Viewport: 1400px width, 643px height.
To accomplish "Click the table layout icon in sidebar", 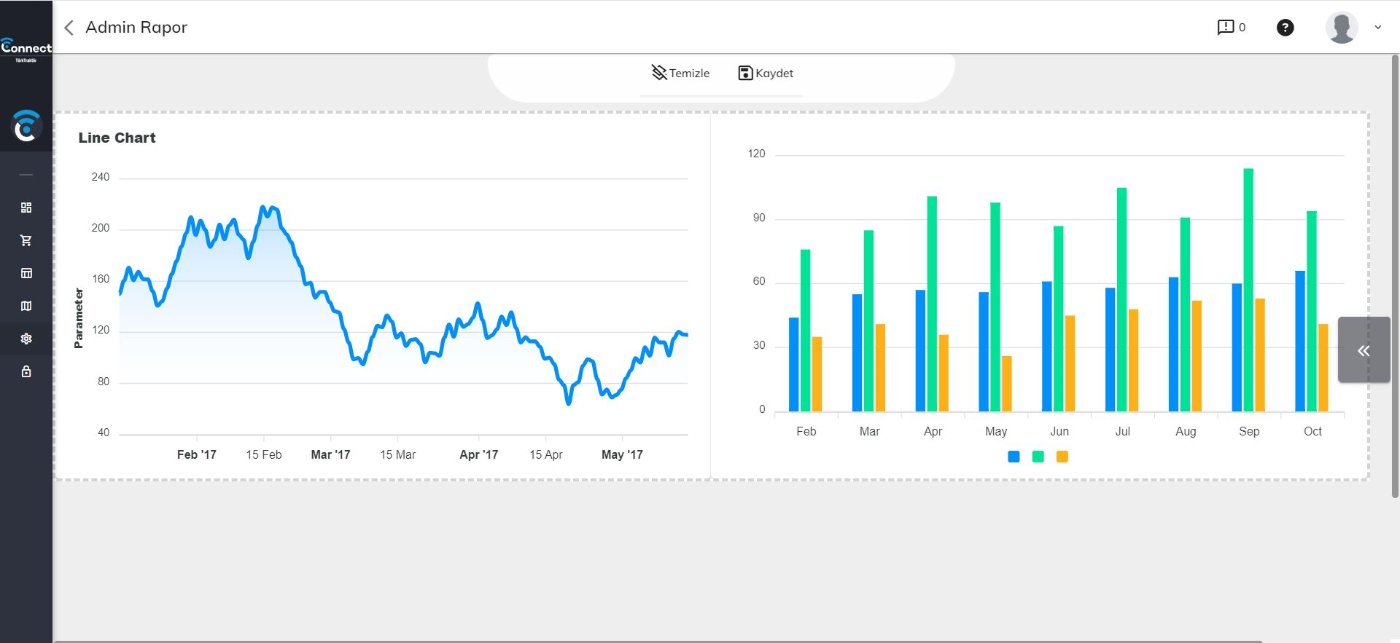I will click(x=26, y=273).
